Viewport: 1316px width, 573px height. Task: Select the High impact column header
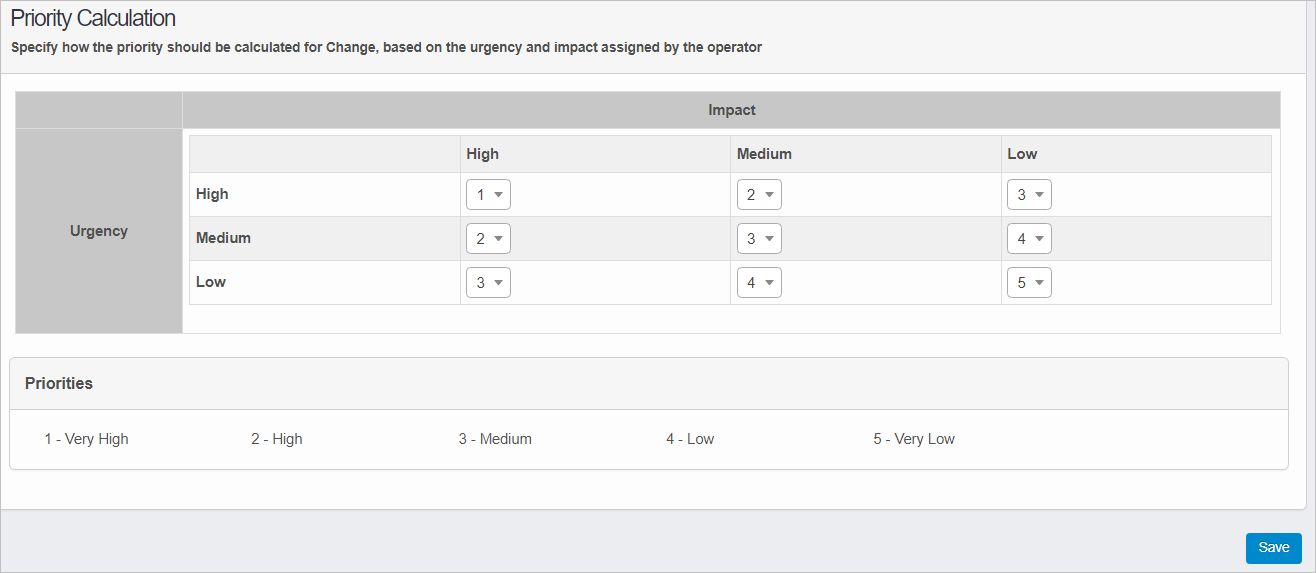[482, 154]
